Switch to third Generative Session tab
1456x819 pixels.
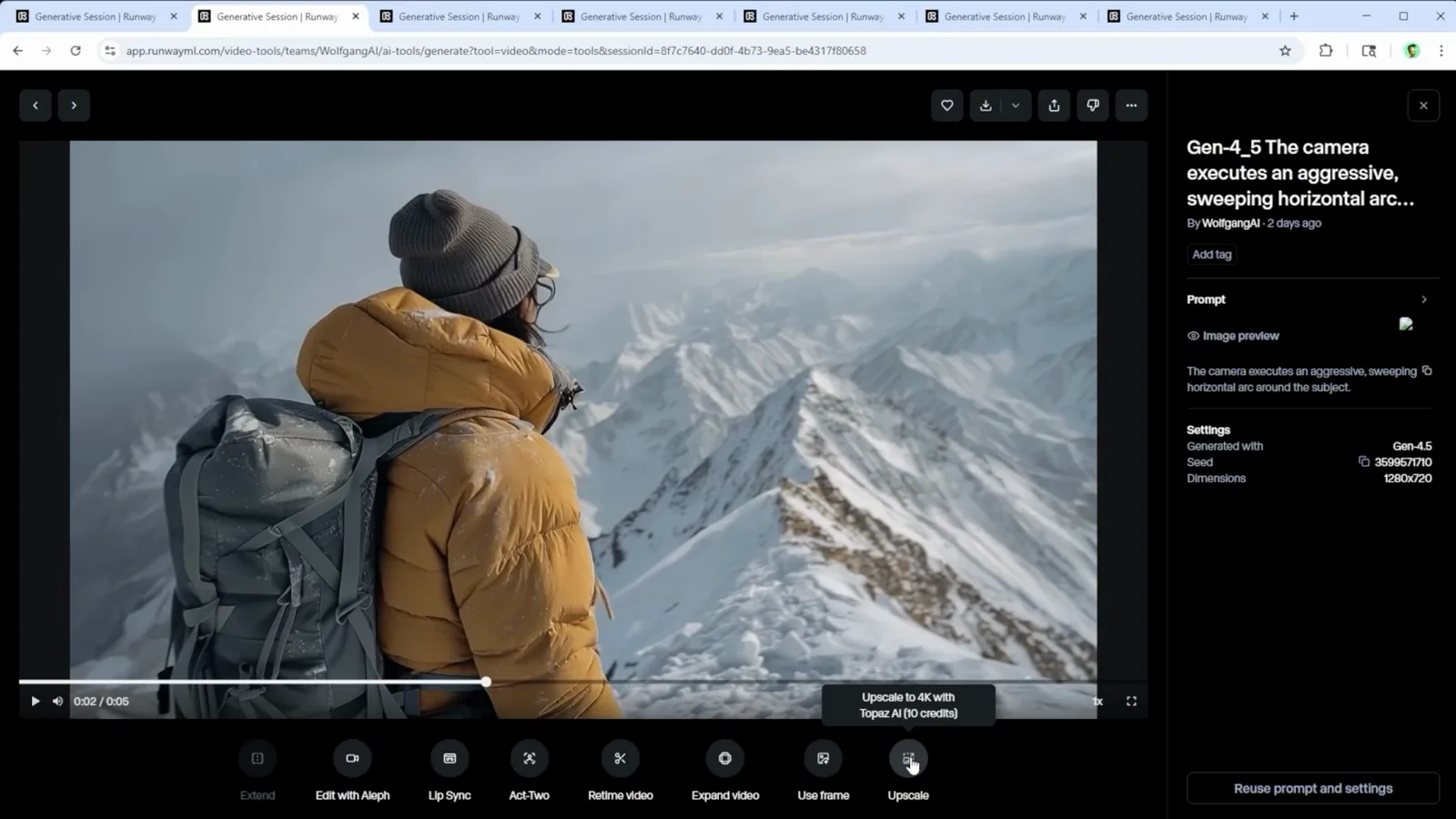(x=460, y=16)
